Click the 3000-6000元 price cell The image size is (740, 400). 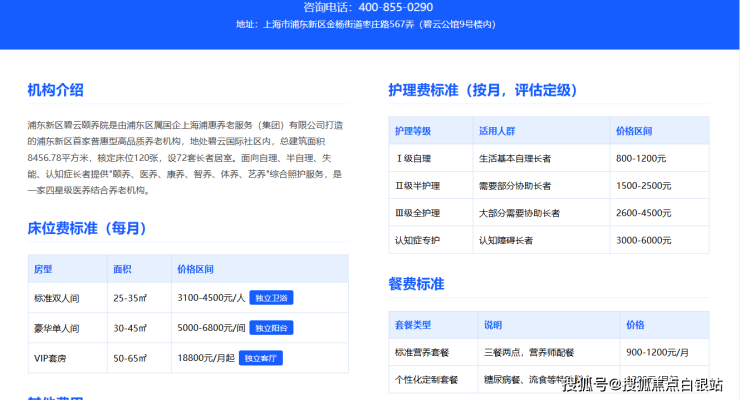(x=643, y=241)
